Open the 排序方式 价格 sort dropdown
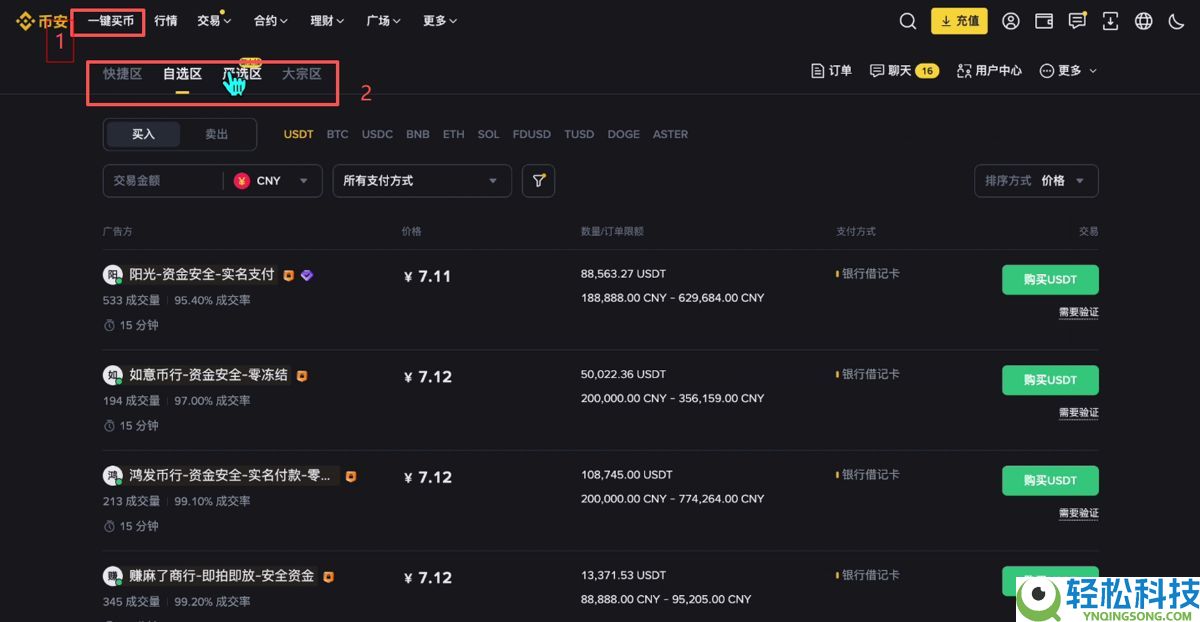 [x=1036, y=181]
